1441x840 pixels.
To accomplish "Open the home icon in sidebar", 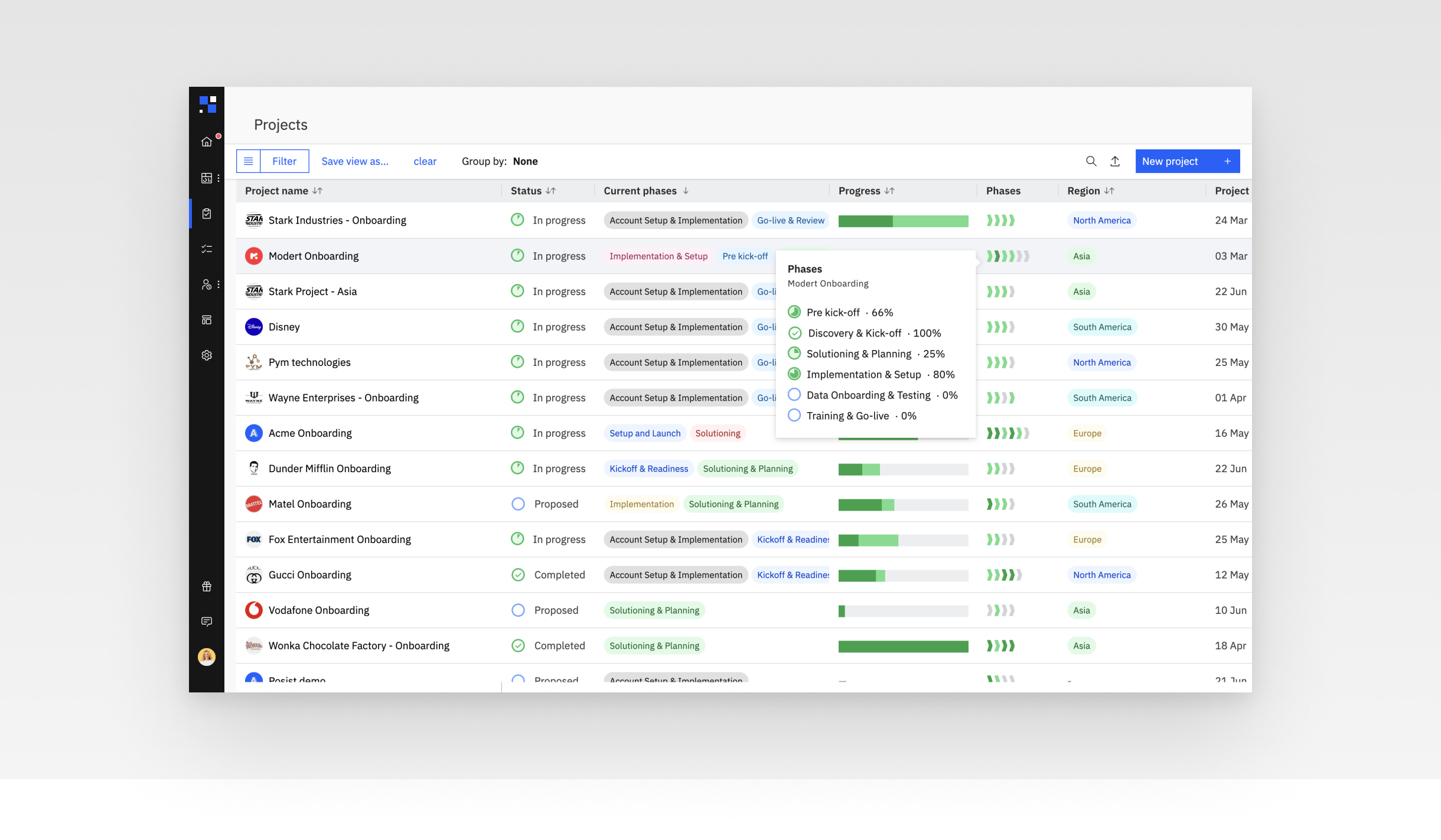I will click(x=206, y=142).
